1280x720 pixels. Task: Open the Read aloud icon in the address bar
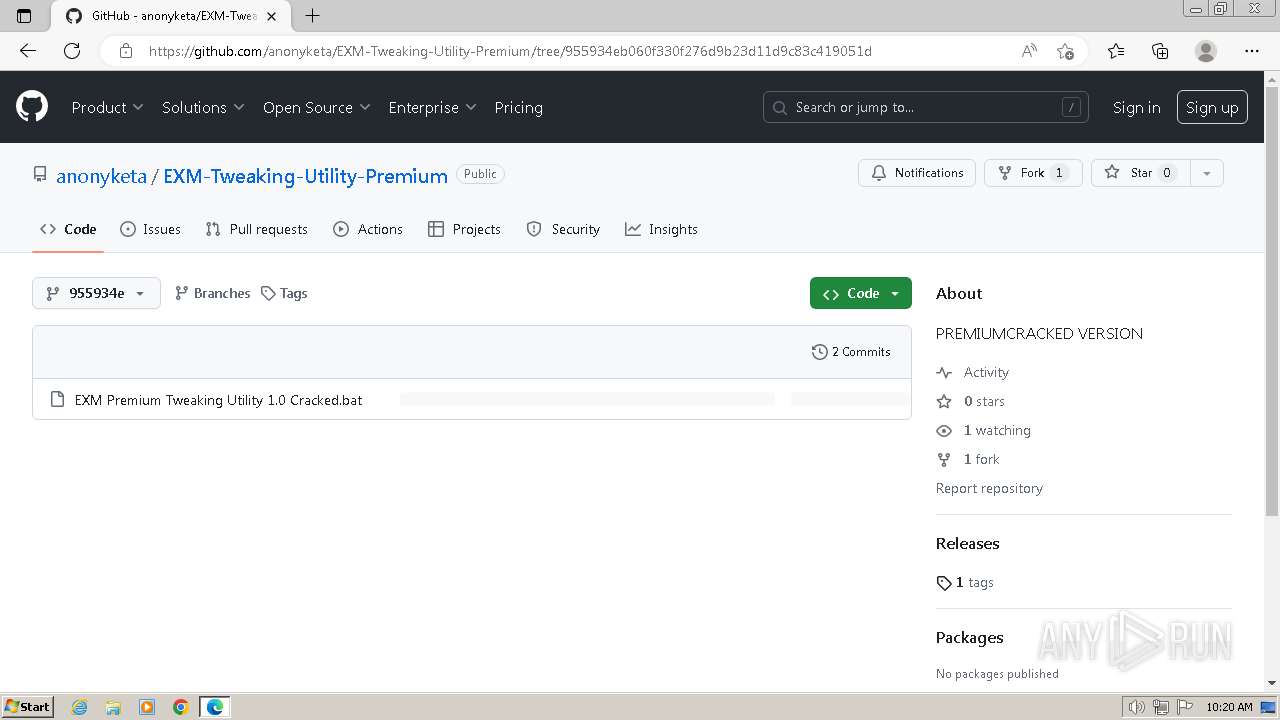pos(1029,51)
